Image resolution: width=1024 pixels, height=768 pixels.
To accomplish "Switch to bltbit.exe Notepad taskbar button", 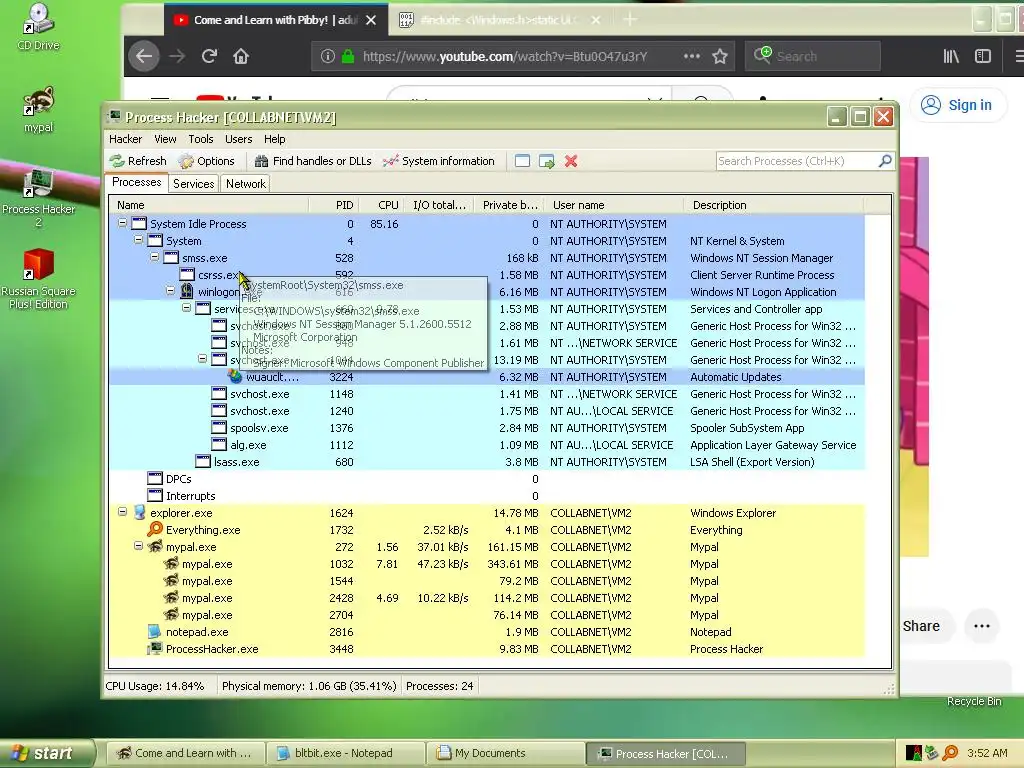I will 344,753.
